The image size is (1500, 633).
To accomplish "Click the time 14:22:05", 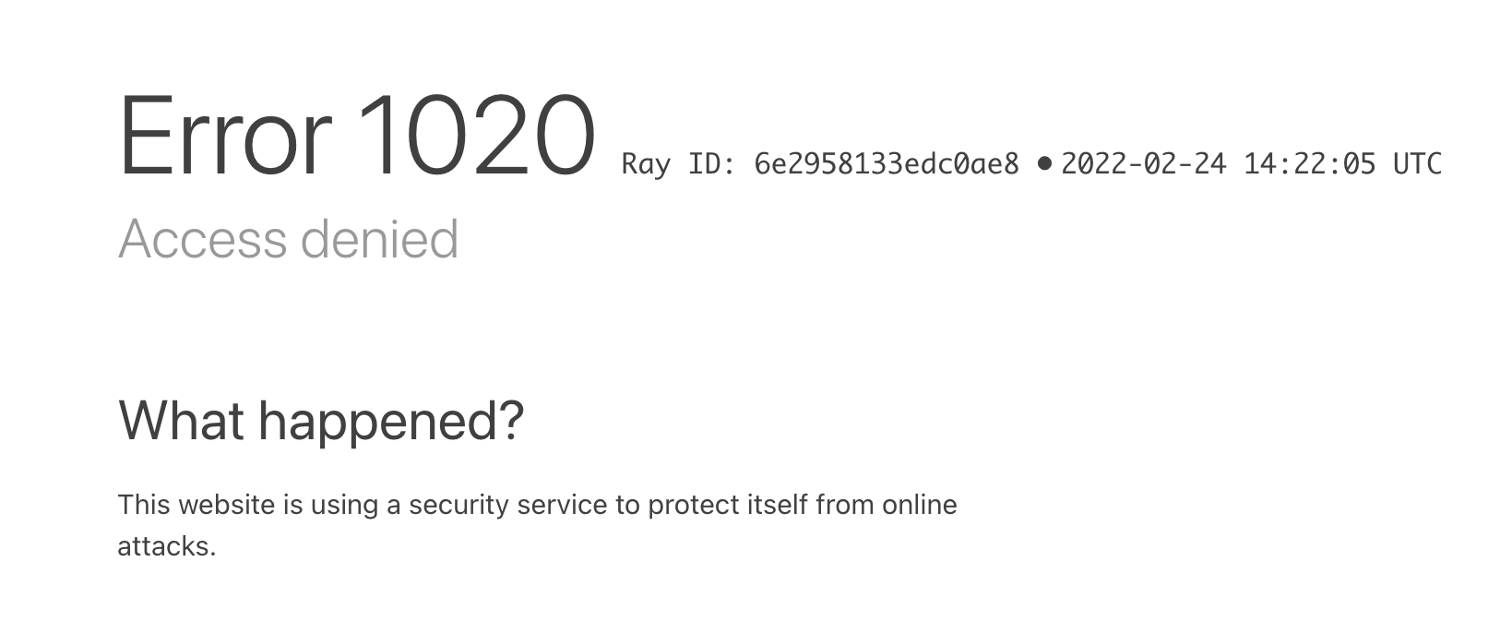I will [1310, 164].
